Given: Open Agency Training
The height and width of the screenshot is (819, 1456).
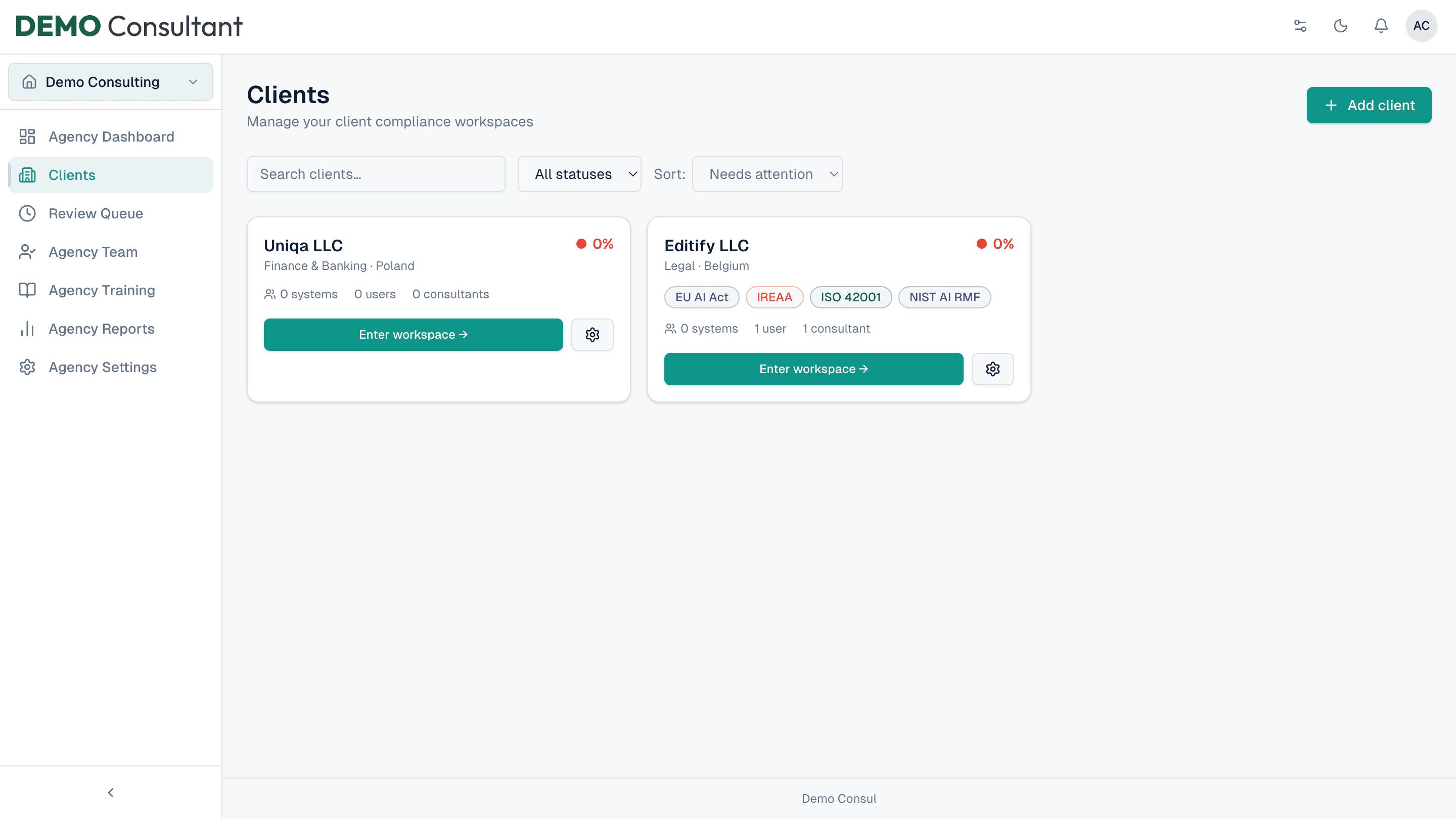Looking at the screenshot, I should tap(111, 291).
